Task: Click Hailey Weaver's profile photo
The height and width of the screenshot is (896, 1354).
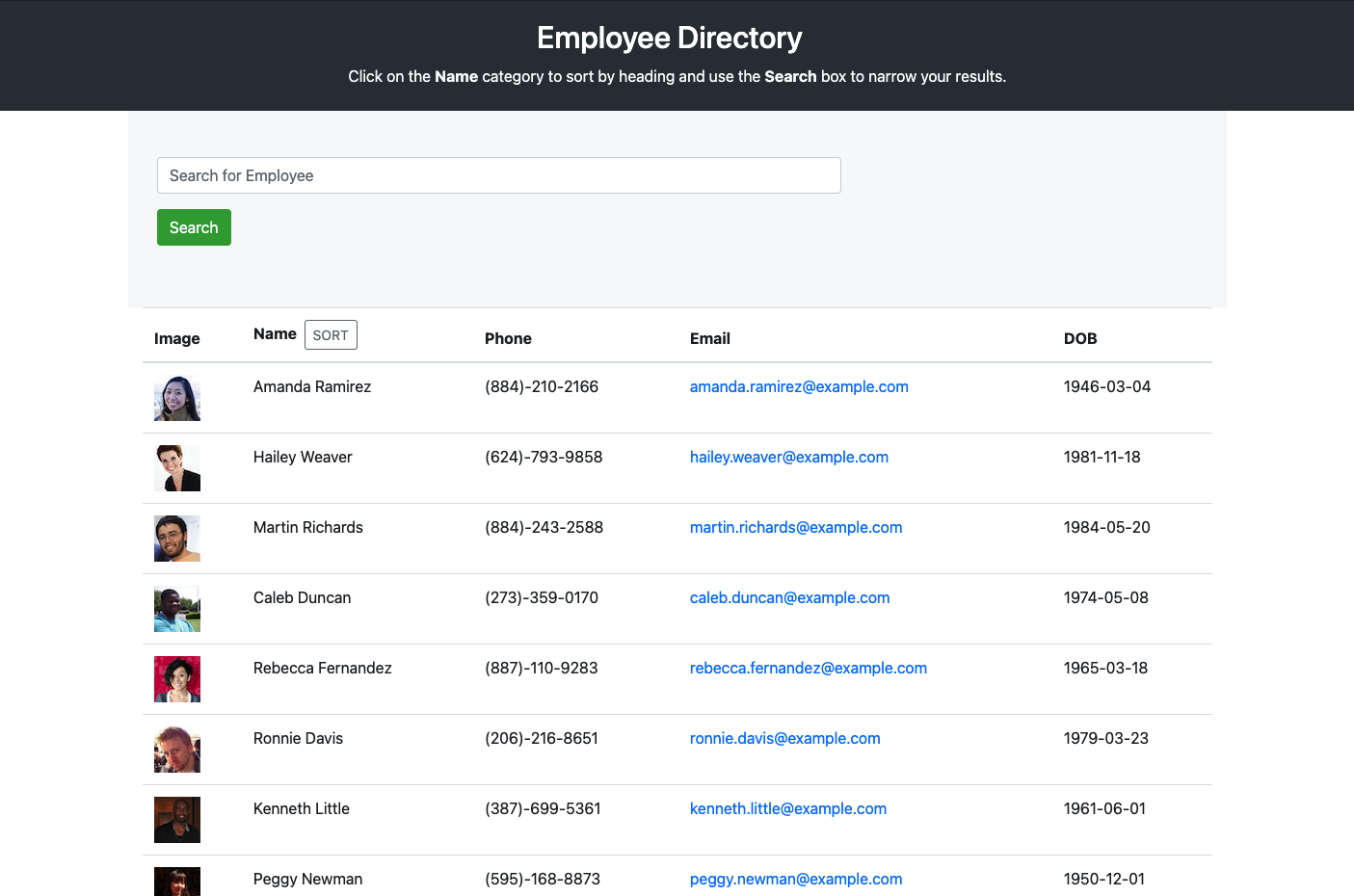Action: pyautogui.click(x=177, y=468)
